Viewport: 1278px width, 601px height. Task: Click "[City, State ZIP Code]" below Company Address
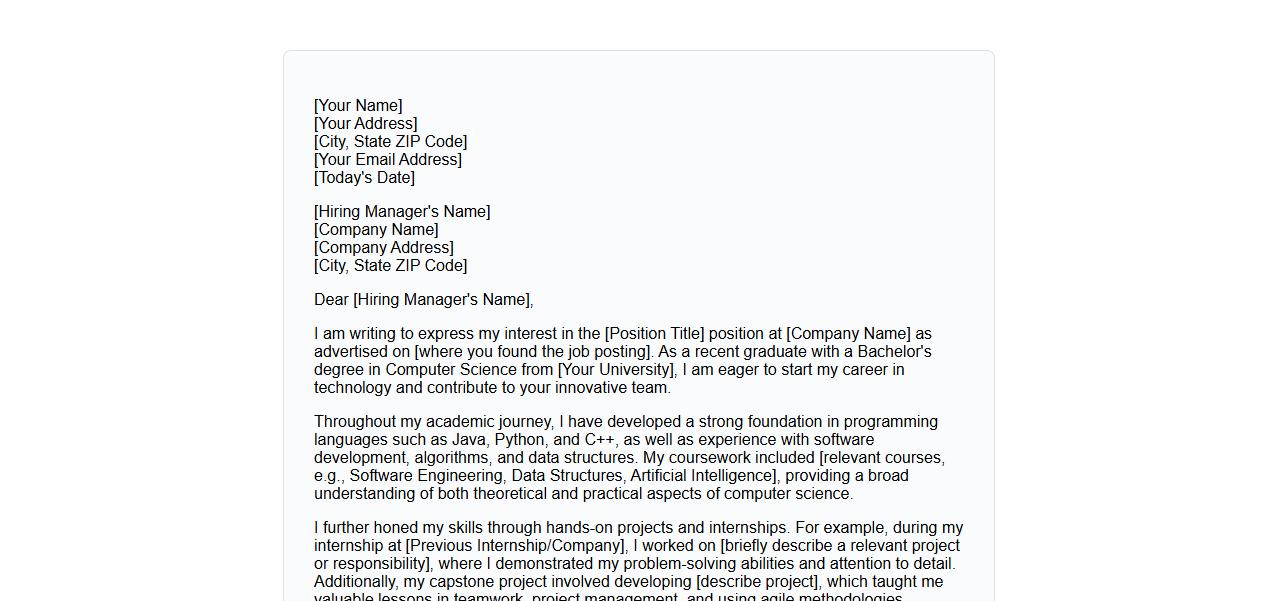click(x=390, y=266)
